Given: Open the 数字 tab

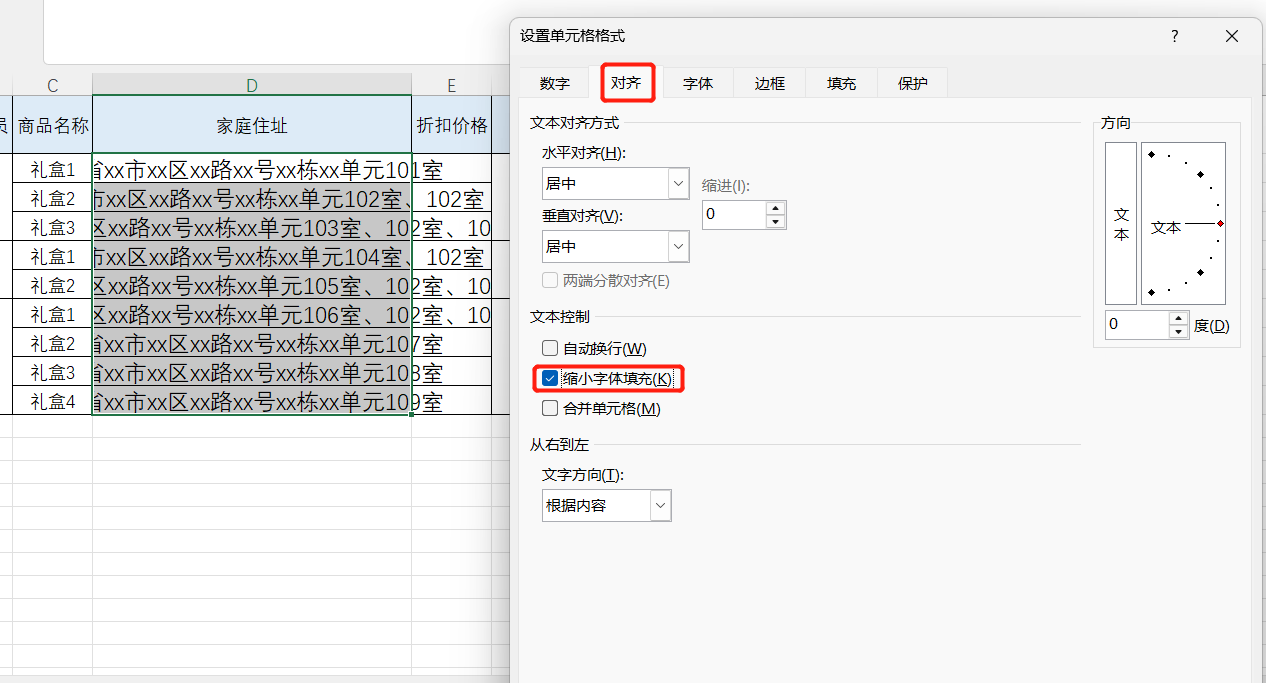Looking at the screenshot, I should click(554, 84).
